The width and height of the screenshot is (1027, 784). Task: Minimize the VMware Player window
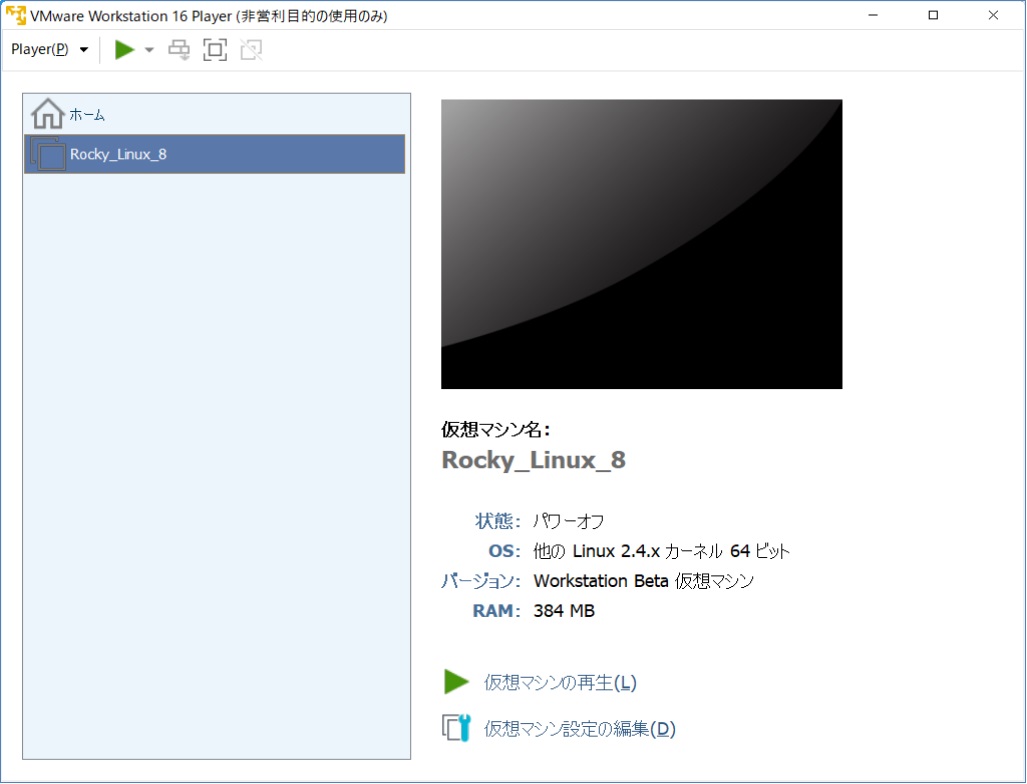click(873, 15)
